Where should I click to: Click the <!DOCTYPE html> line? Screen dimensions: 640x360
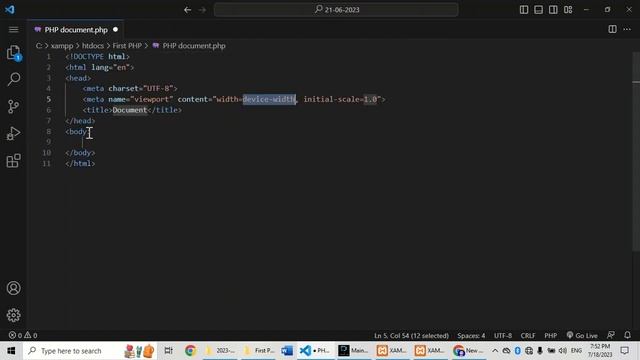pyautogui.click(x=98, y=56)
